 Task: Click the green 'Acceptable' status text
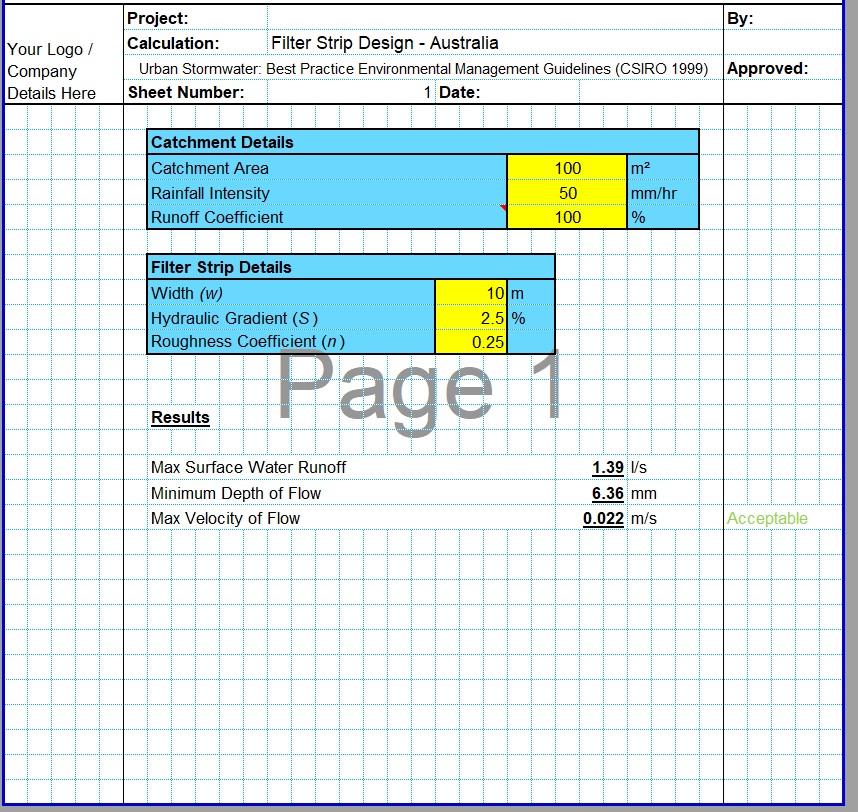click(x=767, y=518)
